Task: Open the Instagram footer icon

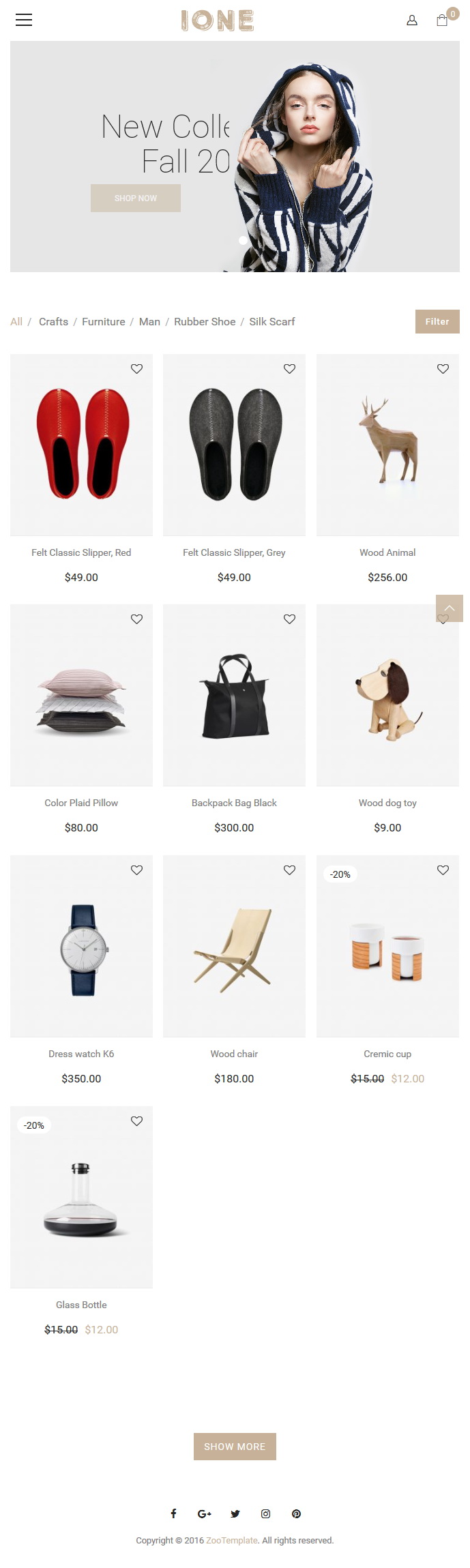Action: [x=266, y=1513]
